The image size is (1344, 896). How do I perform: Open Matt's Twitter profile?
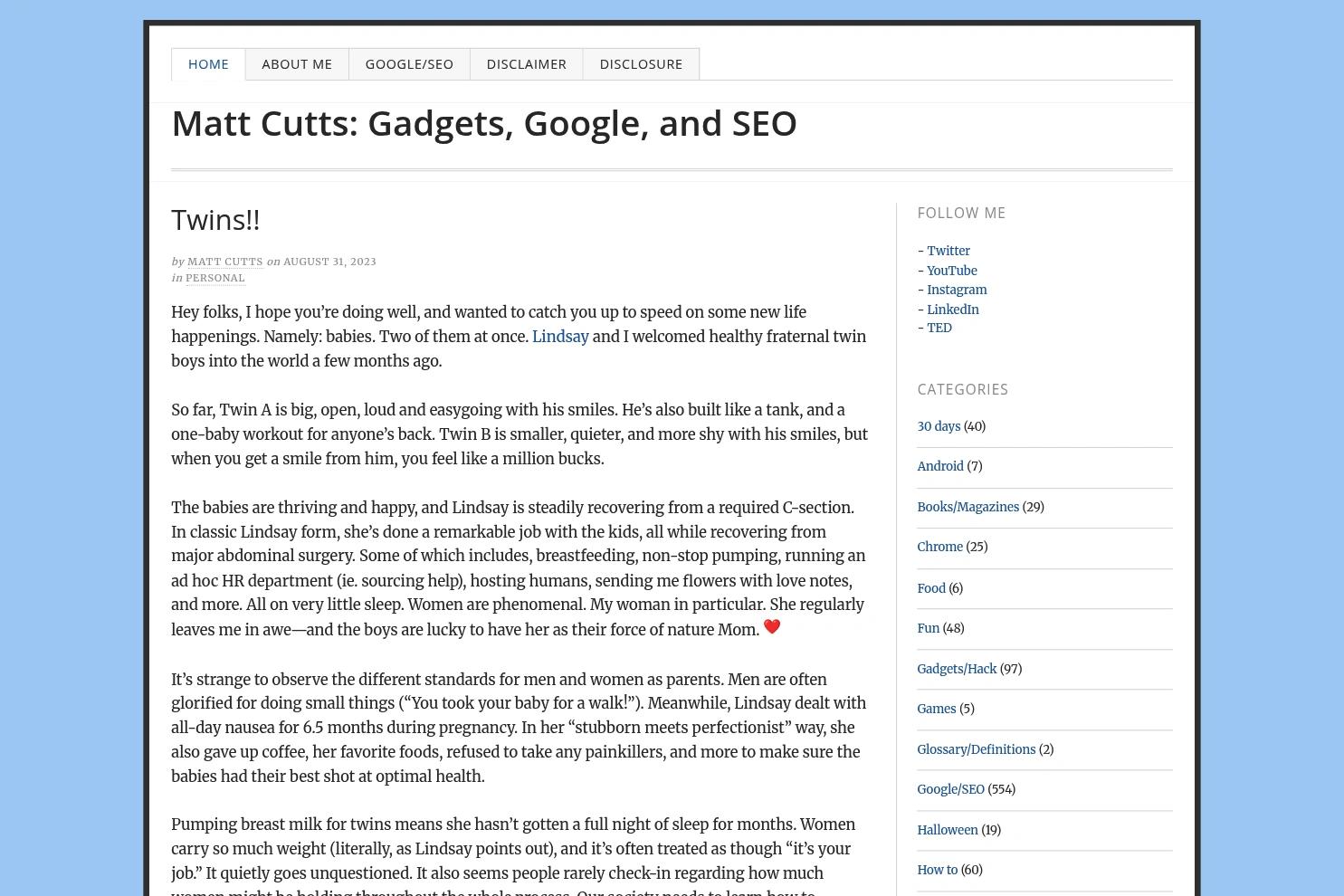coord(948,251)
